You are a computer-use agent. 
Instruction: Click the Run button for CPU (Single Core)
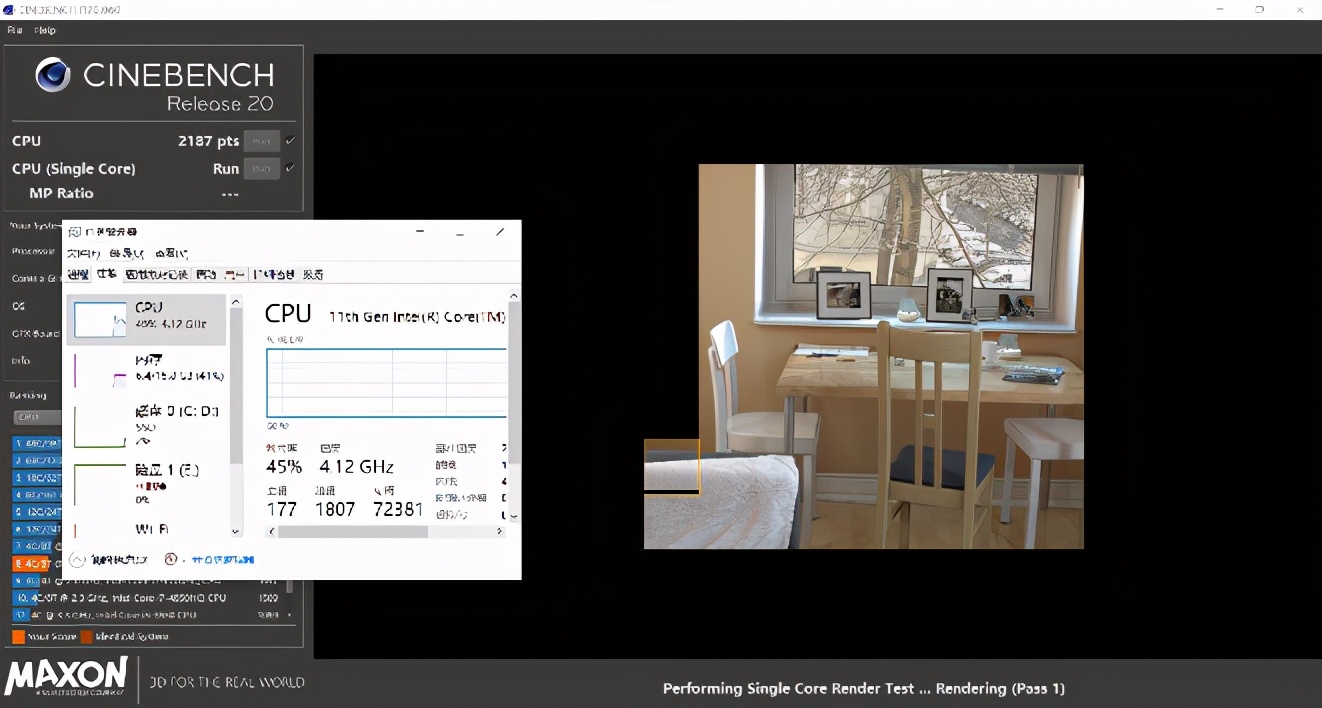coord(261,169)
